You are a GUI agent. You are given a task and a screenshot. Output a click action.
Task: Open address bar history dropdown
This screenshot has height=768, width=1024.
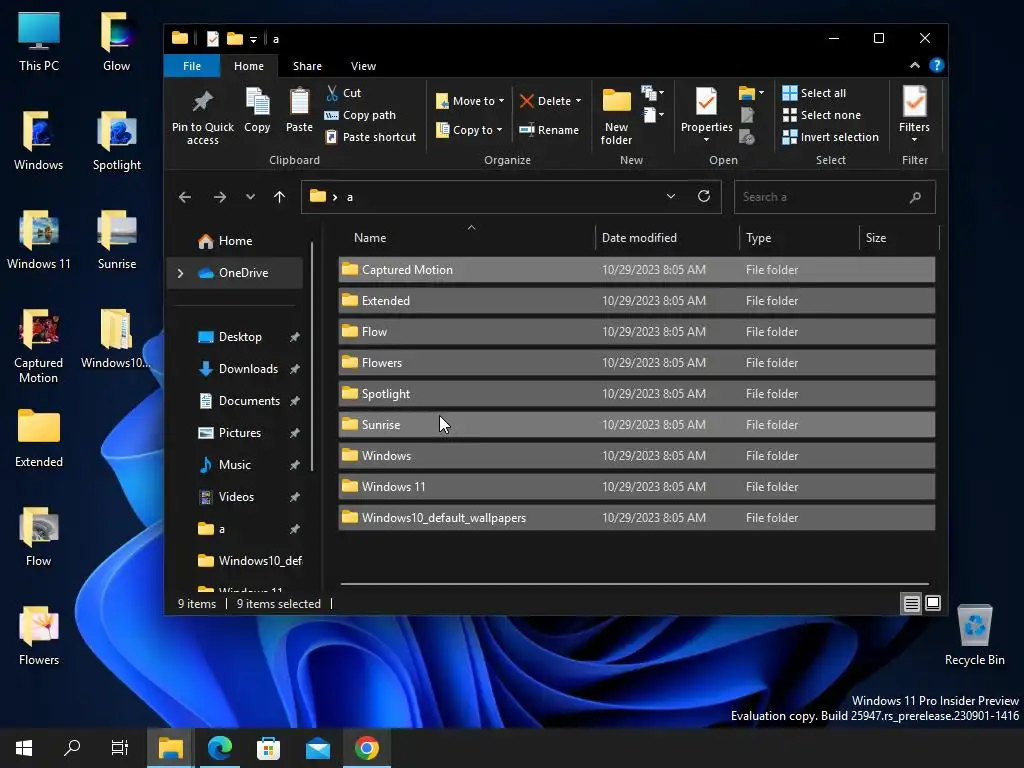671,196
